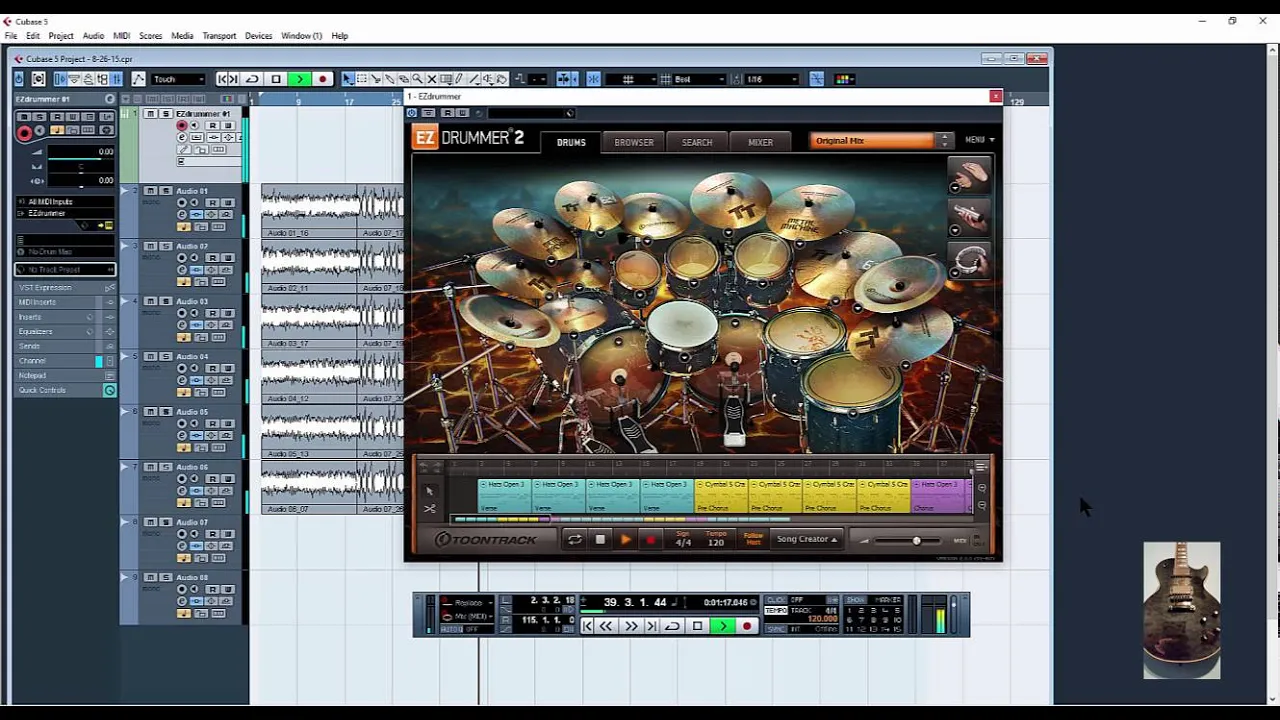Click the Cubase toolbar Stop button

coord(276,79)
